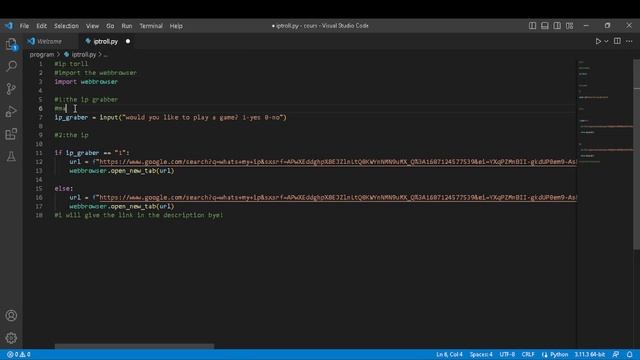Open the Edit menu

pyautogui.click(x=42, y=26)
